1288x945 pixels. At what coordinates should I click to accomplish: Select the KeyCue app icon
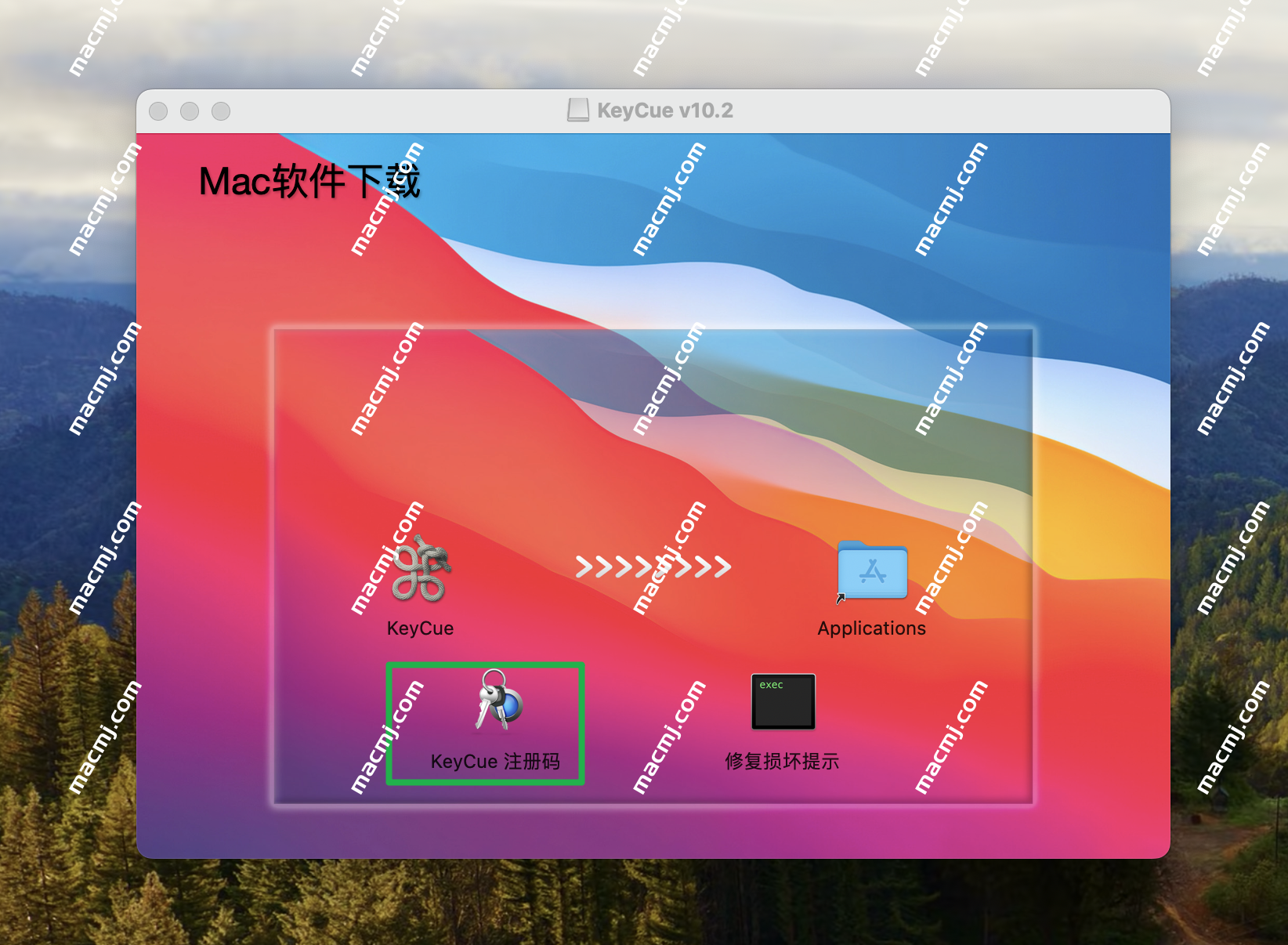tap(421, 570)
